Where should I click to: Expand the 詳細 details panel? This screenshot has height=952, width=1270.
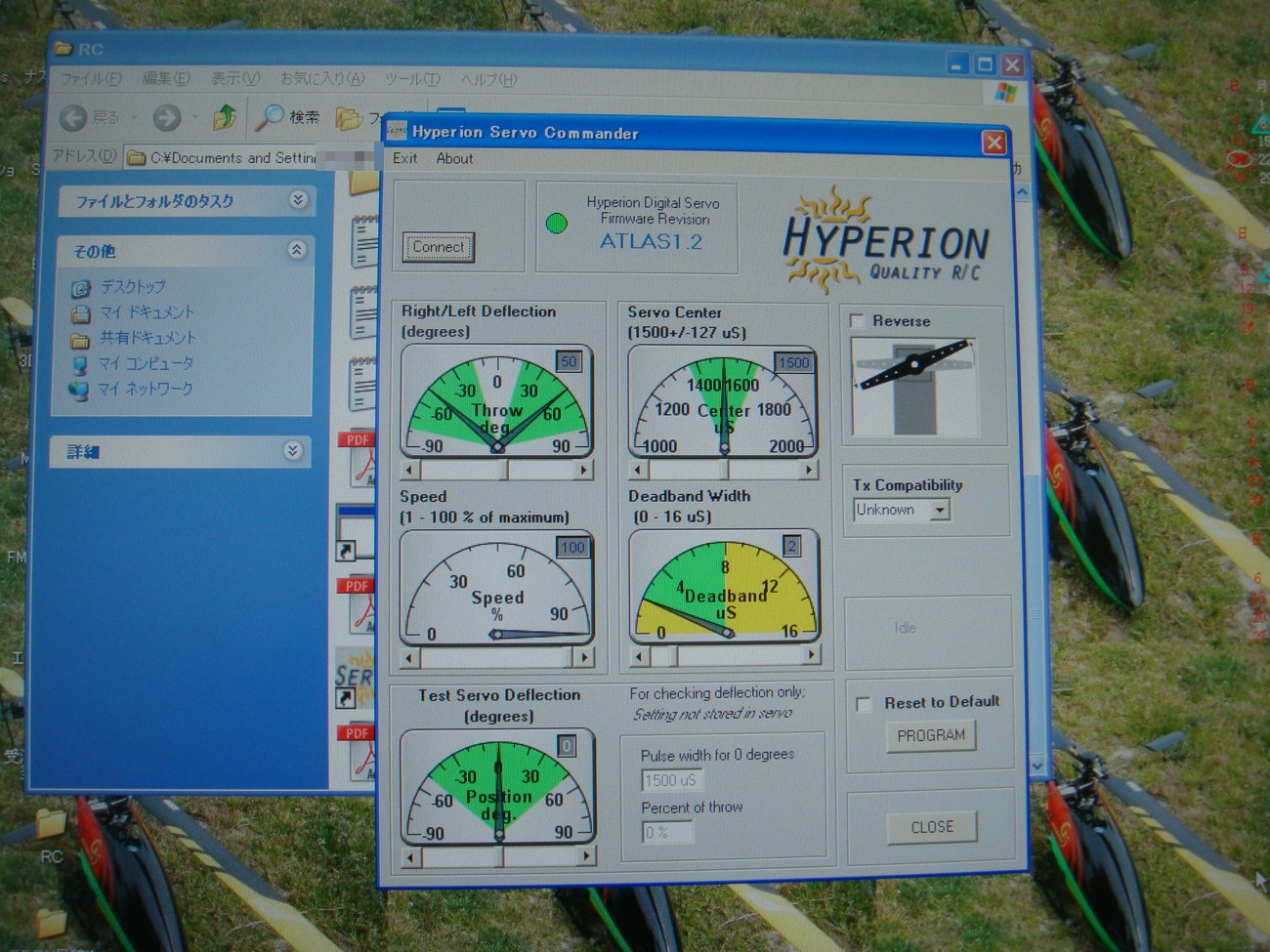[293, 451]
